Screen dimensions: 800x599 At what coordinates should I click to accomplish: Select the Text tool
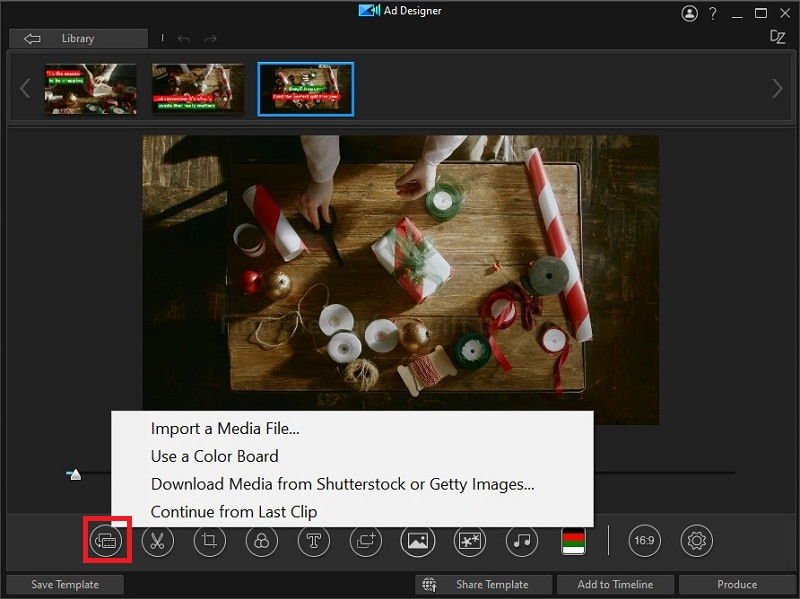click(x=313, y=541)
